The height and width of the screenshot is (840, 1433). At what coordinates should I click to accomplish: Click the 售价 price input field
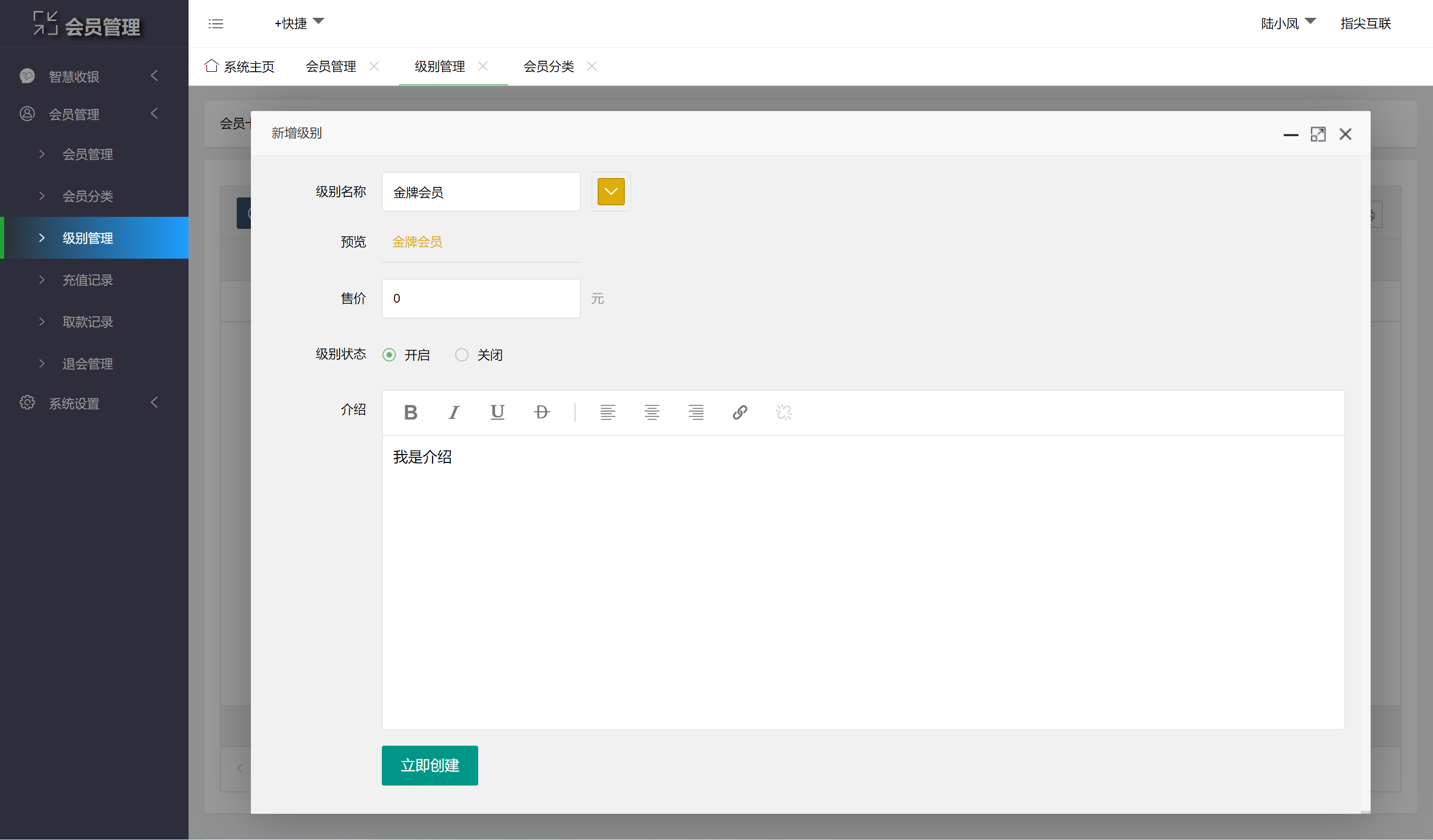pyautogui.click(x=481, y=299)
